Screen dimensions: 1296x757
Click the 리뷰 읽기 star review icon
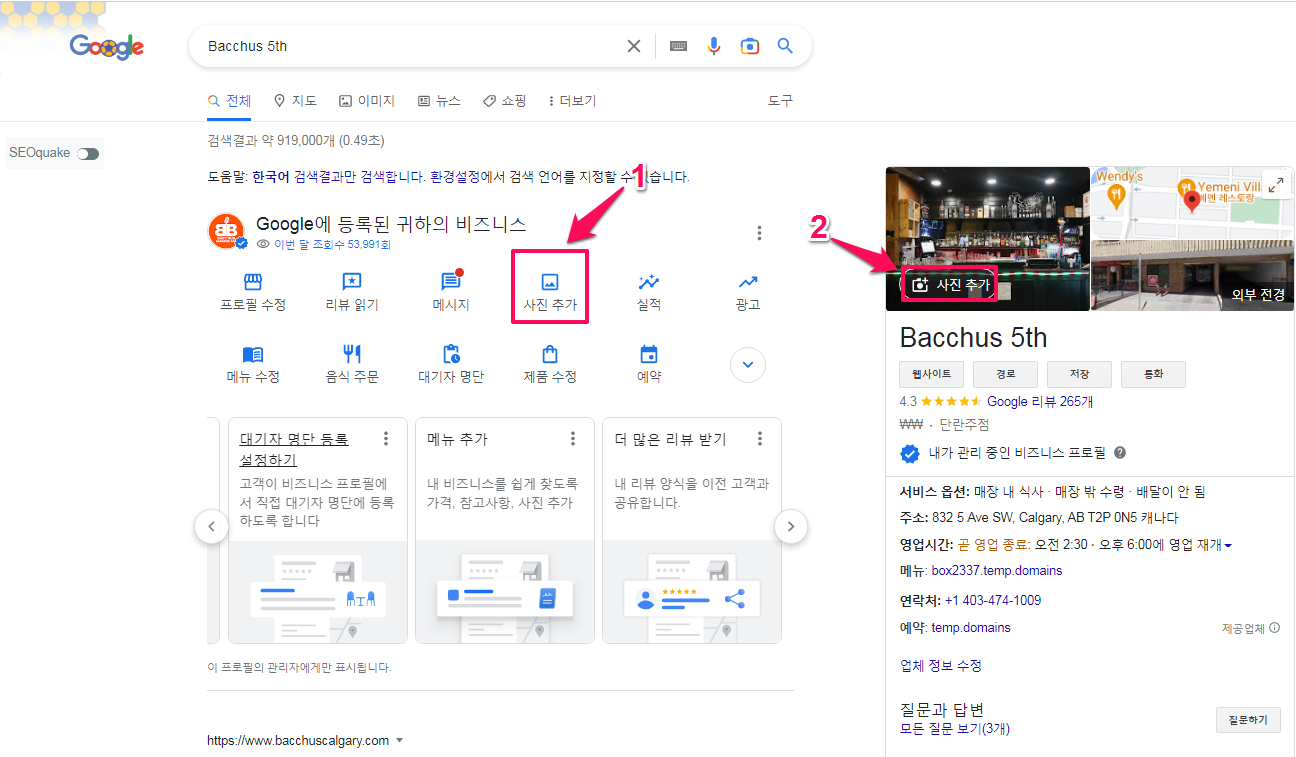click(x=351, y=287)
